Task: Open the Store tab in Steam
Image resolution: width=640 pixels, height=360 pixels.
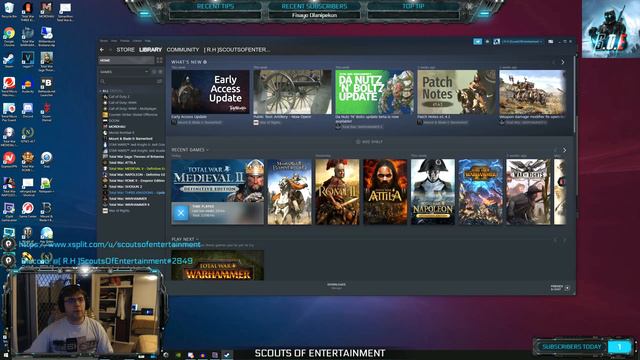Action: (x=125, y=50)
